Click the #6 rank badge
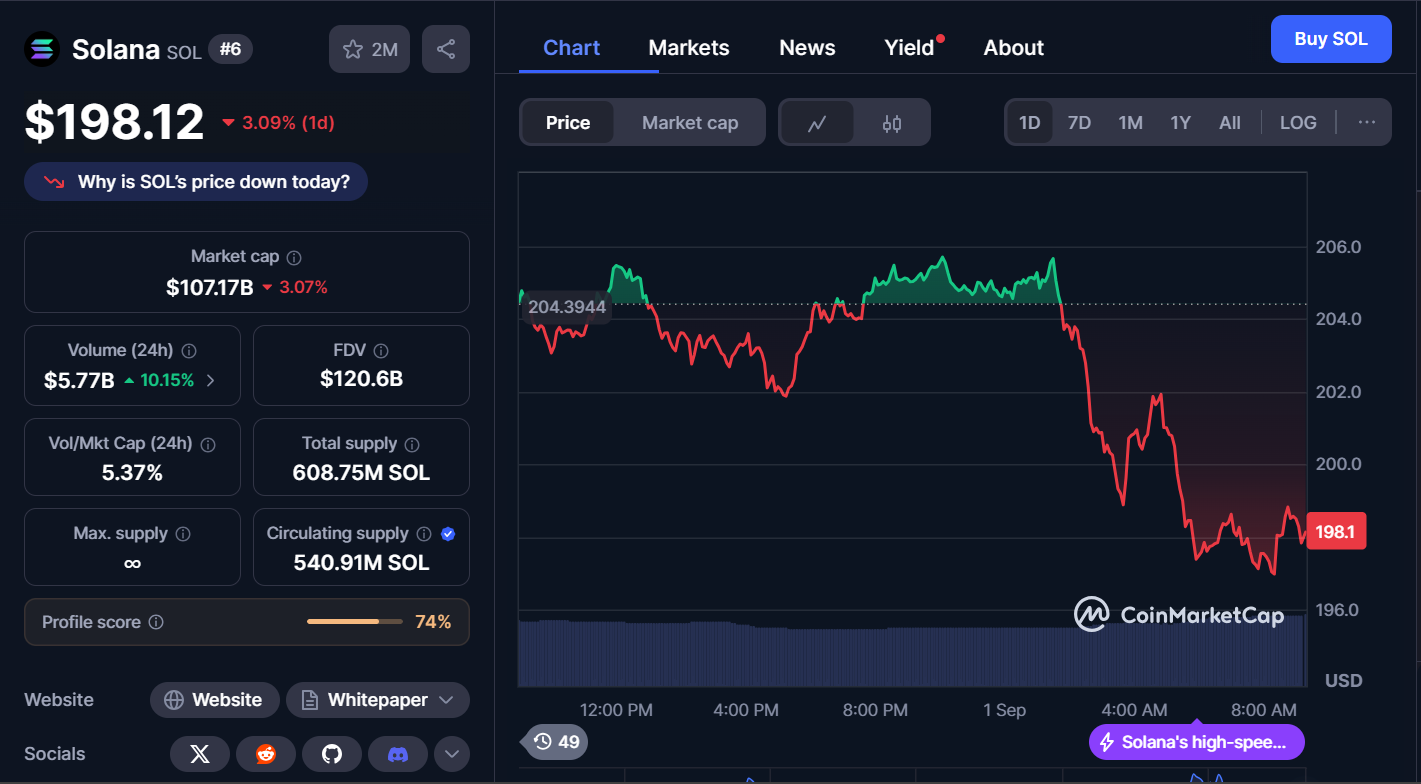The height and width of the screenshot is (784, 1421). [231, 49]
